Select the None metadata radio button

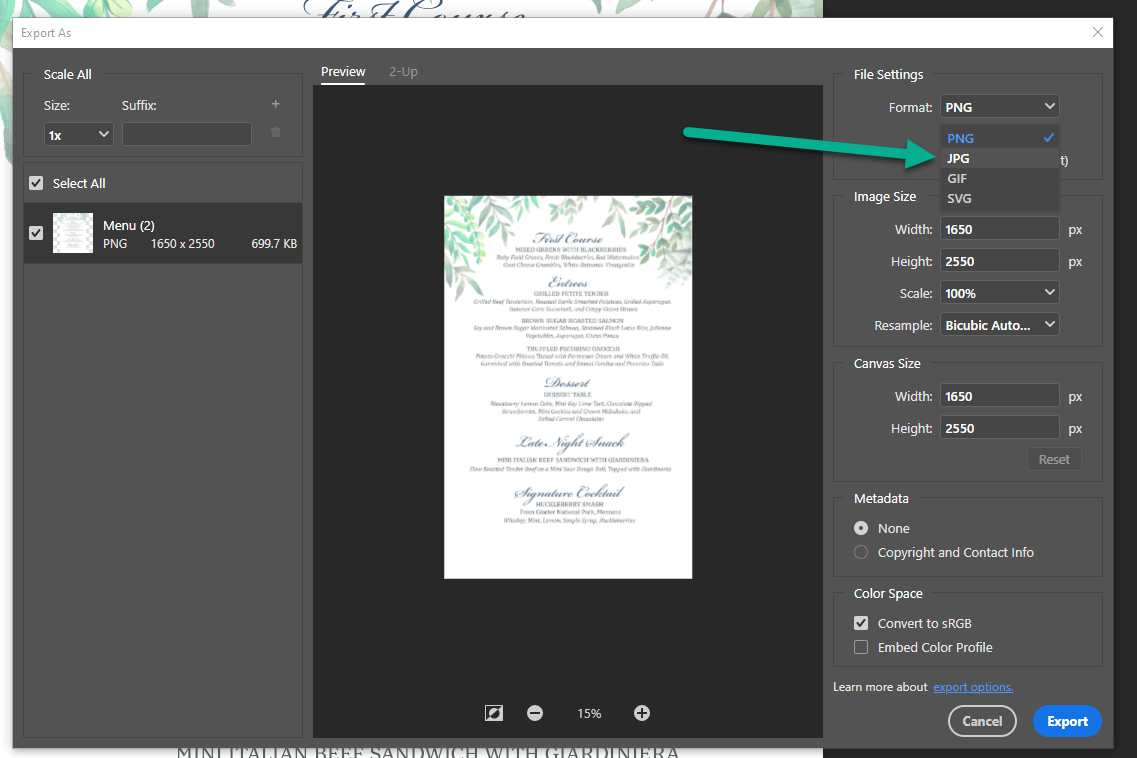point(860,528)
